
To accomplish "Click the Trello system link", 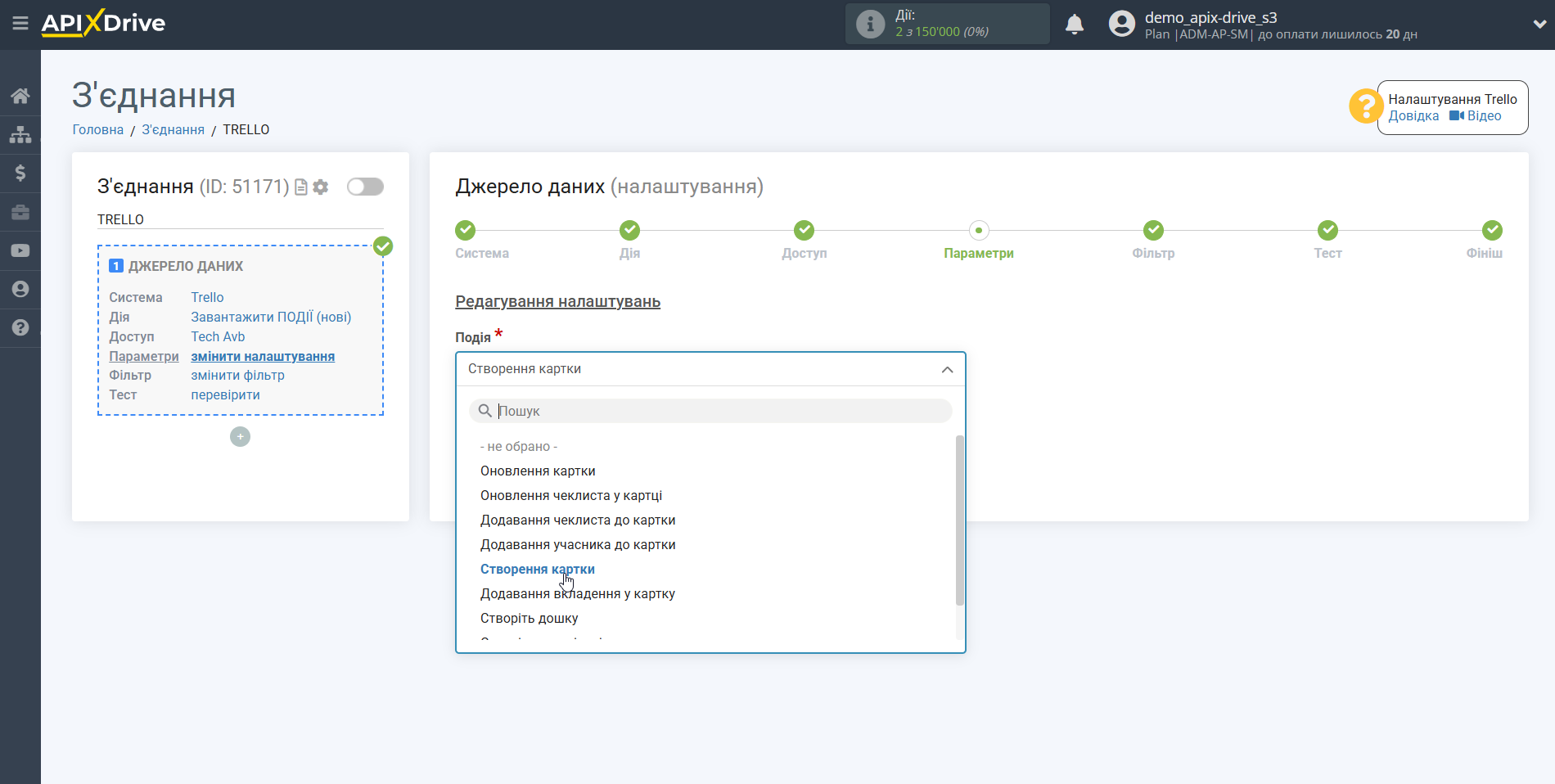I will pos(207,297).
